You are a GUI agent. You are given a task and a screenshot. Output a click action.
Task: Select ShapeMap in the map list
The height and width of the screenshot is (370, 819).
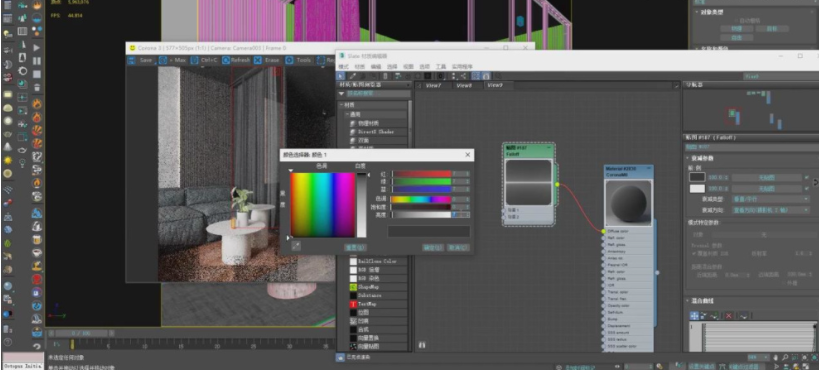pyautogui.click(x=364, y=286)
